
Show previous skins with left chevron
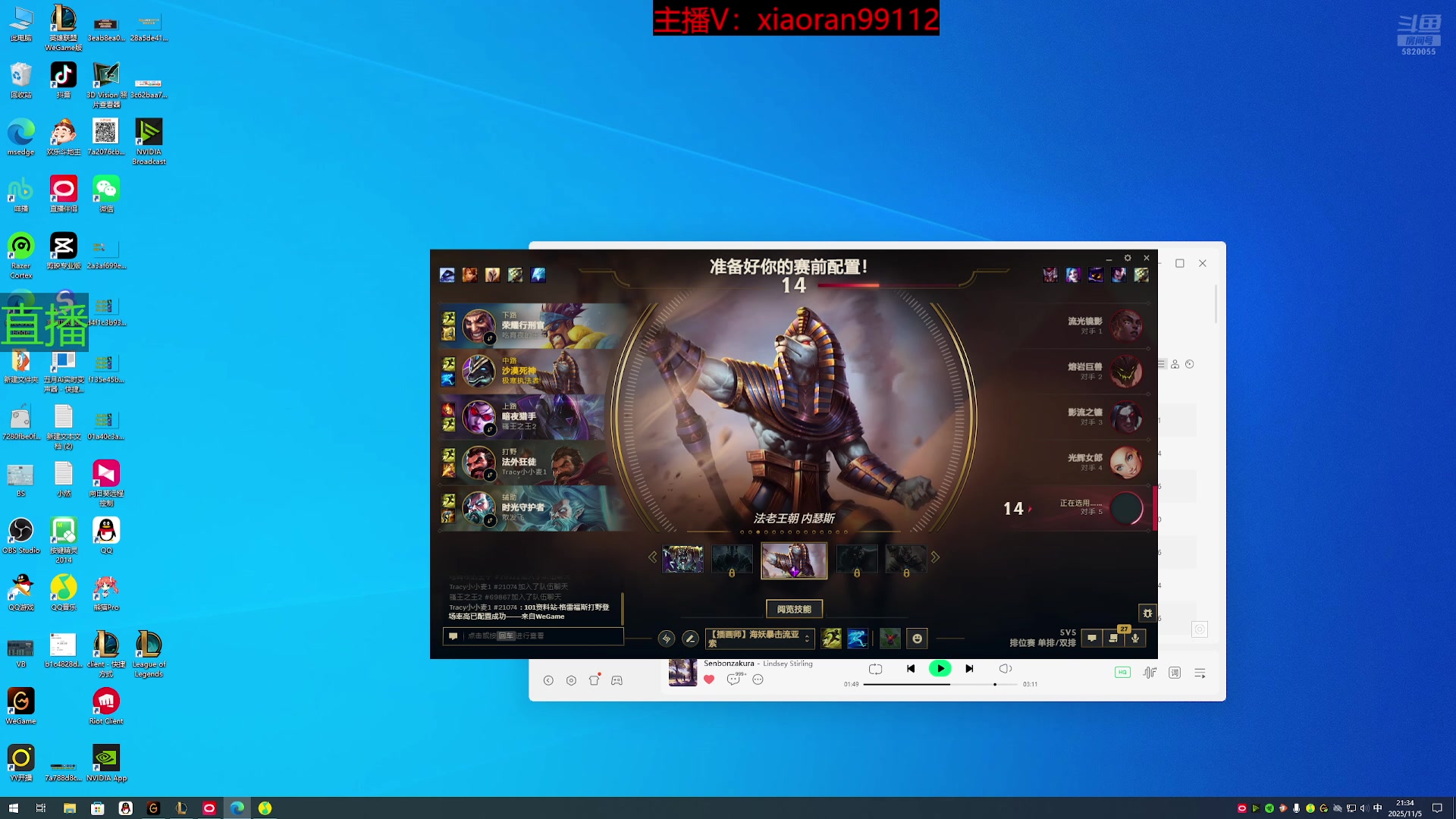pos(652,557)
